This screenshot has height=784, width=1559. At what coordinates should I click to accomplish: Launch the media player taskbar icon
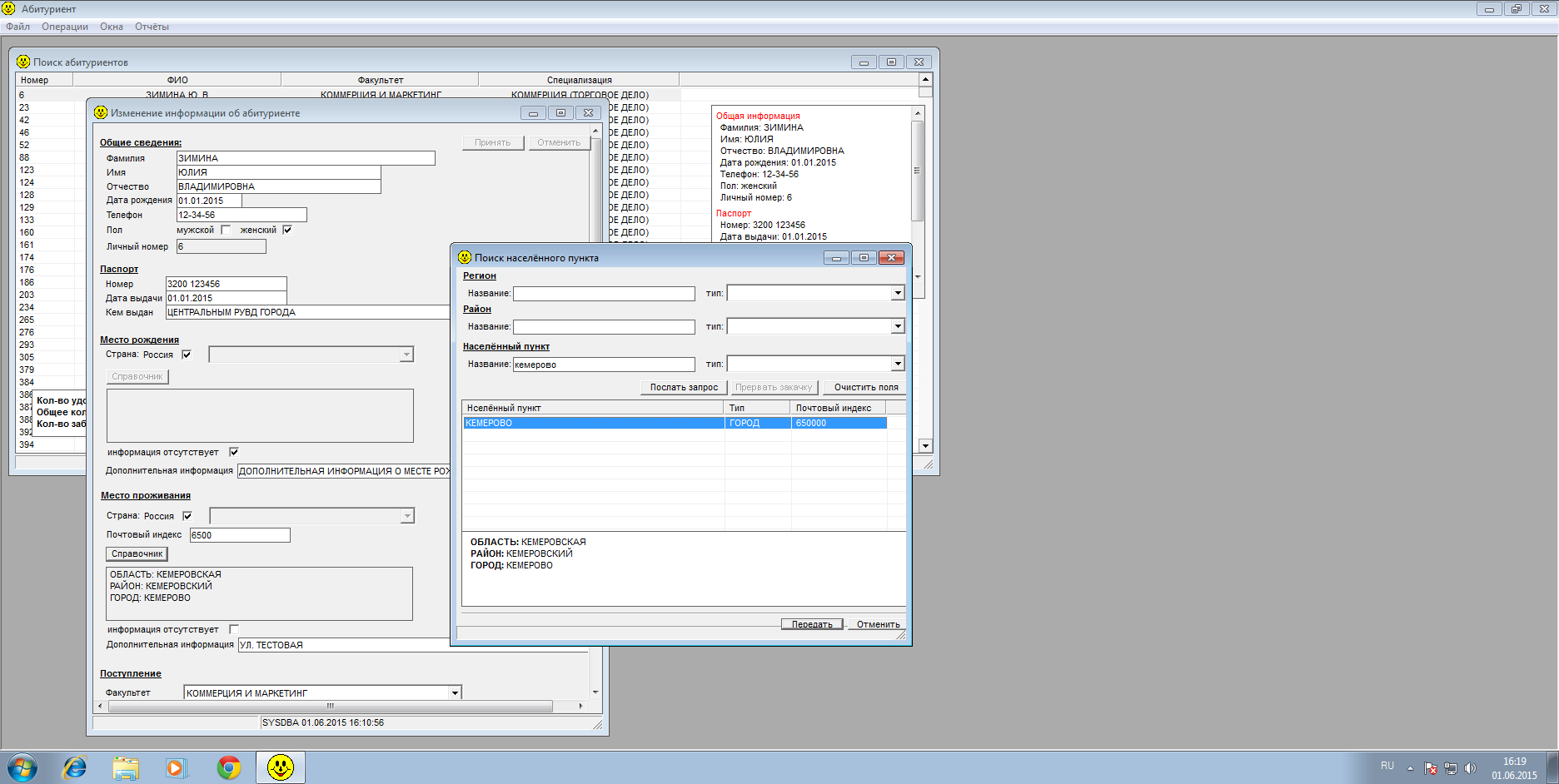(176, 767)
